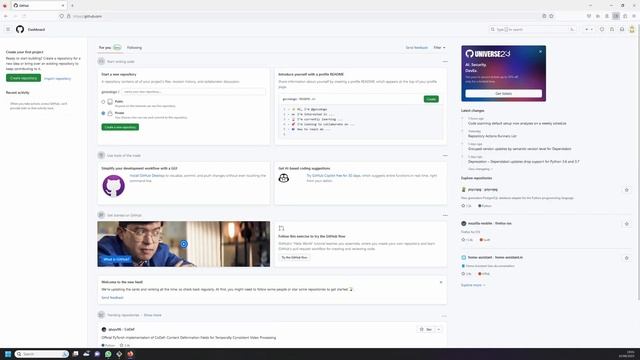Image resolution: width=640 pixels, height=360 pixels.
Task: Open the Repository Actions Runners List changelog entry
Action: tap(492, 136)
